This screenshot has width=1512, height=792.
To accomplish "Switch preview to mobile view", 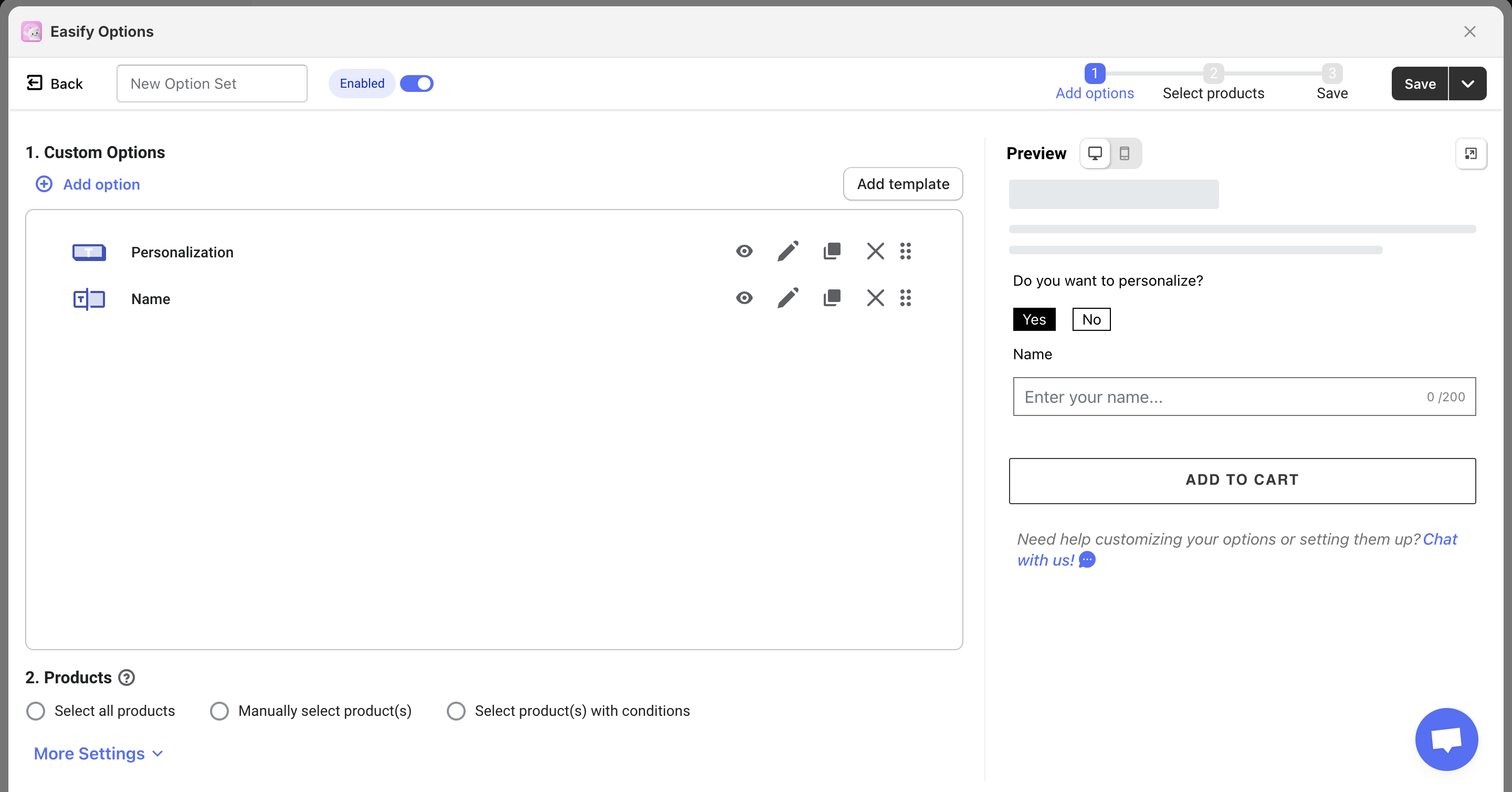I will (1124, 153).
